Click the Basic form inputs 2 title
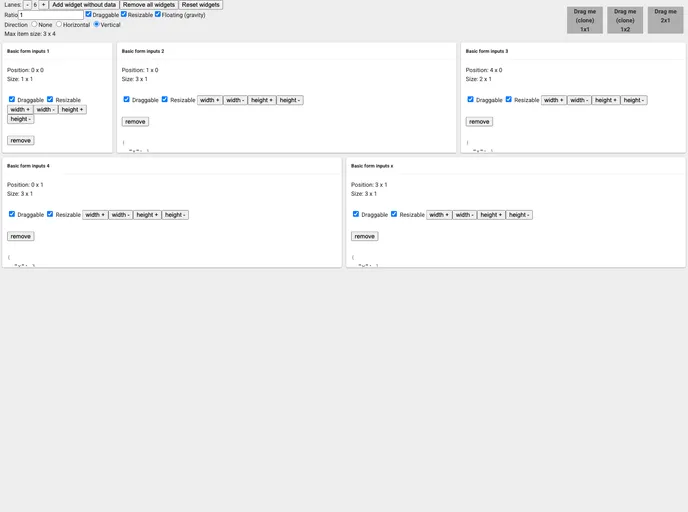 pyautogui.click(x=143, y=51)
